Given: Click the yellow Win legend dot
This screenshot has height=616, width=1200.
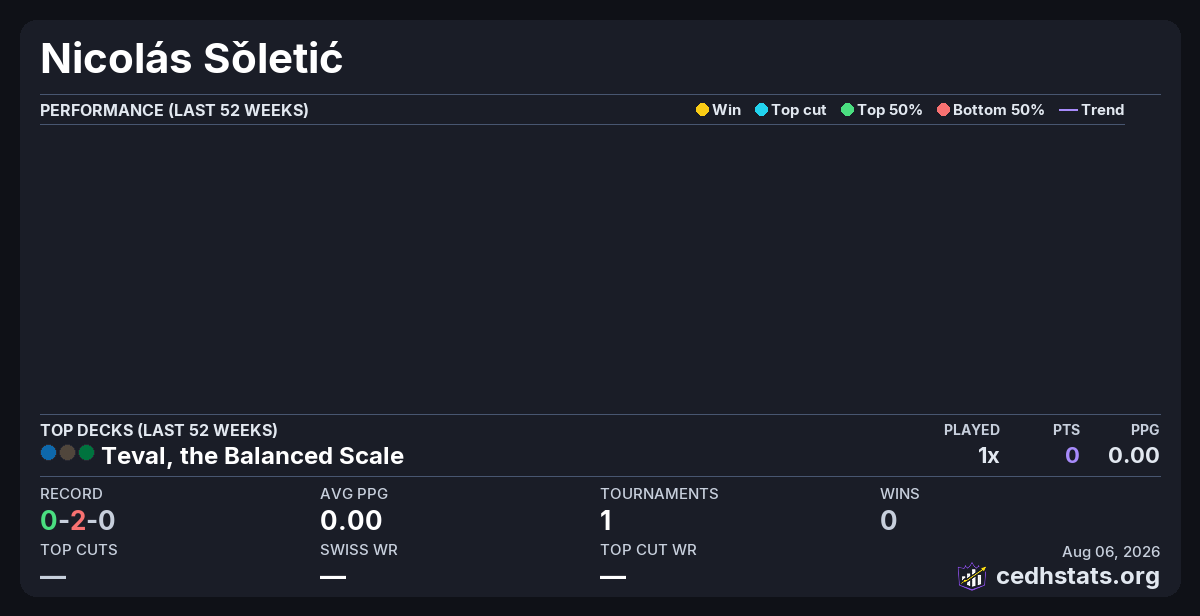Looking at the screenshot, I should coord(702,110).
